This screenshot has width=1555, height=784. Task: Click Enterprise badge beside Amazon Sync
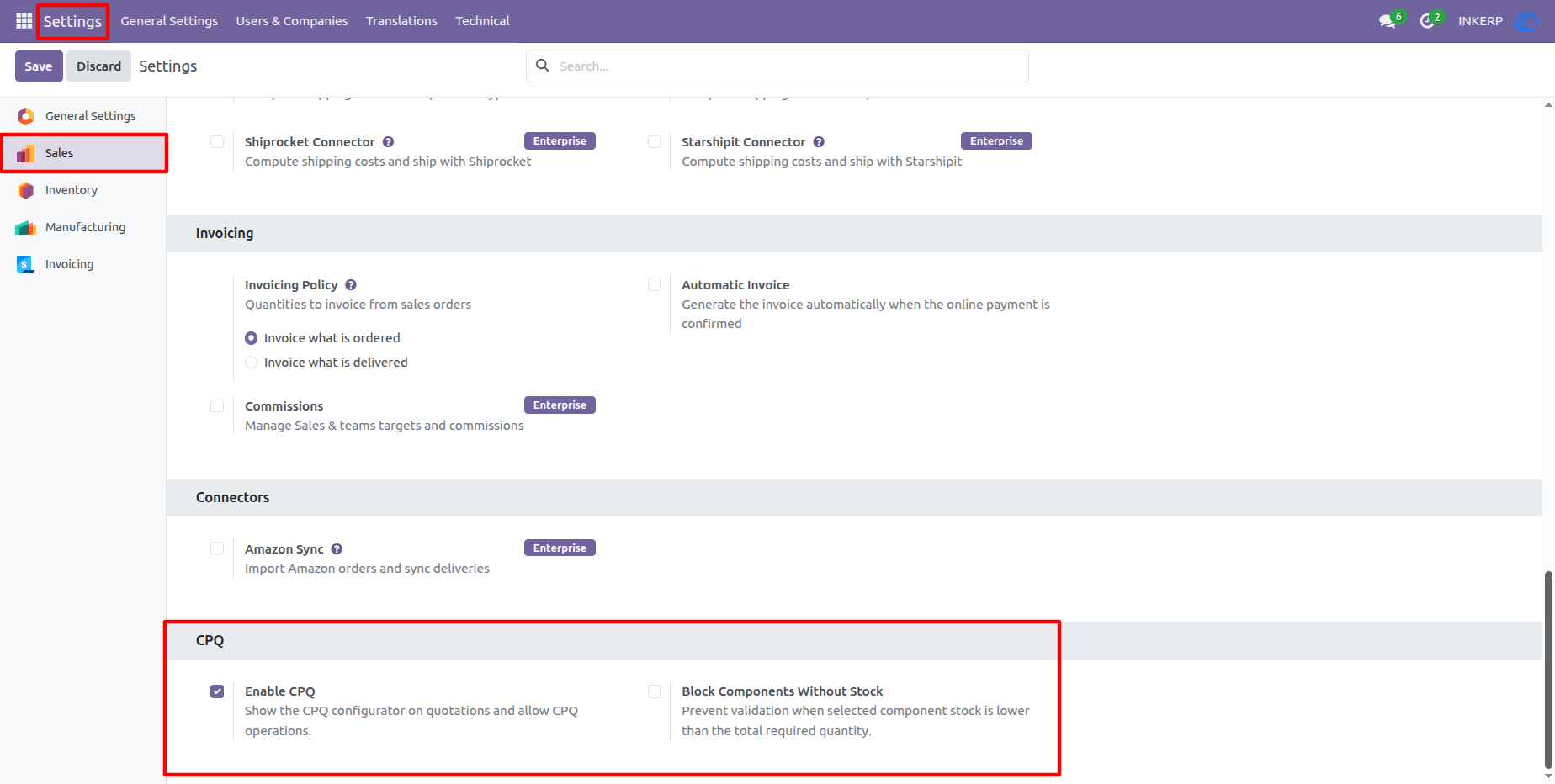560,548
